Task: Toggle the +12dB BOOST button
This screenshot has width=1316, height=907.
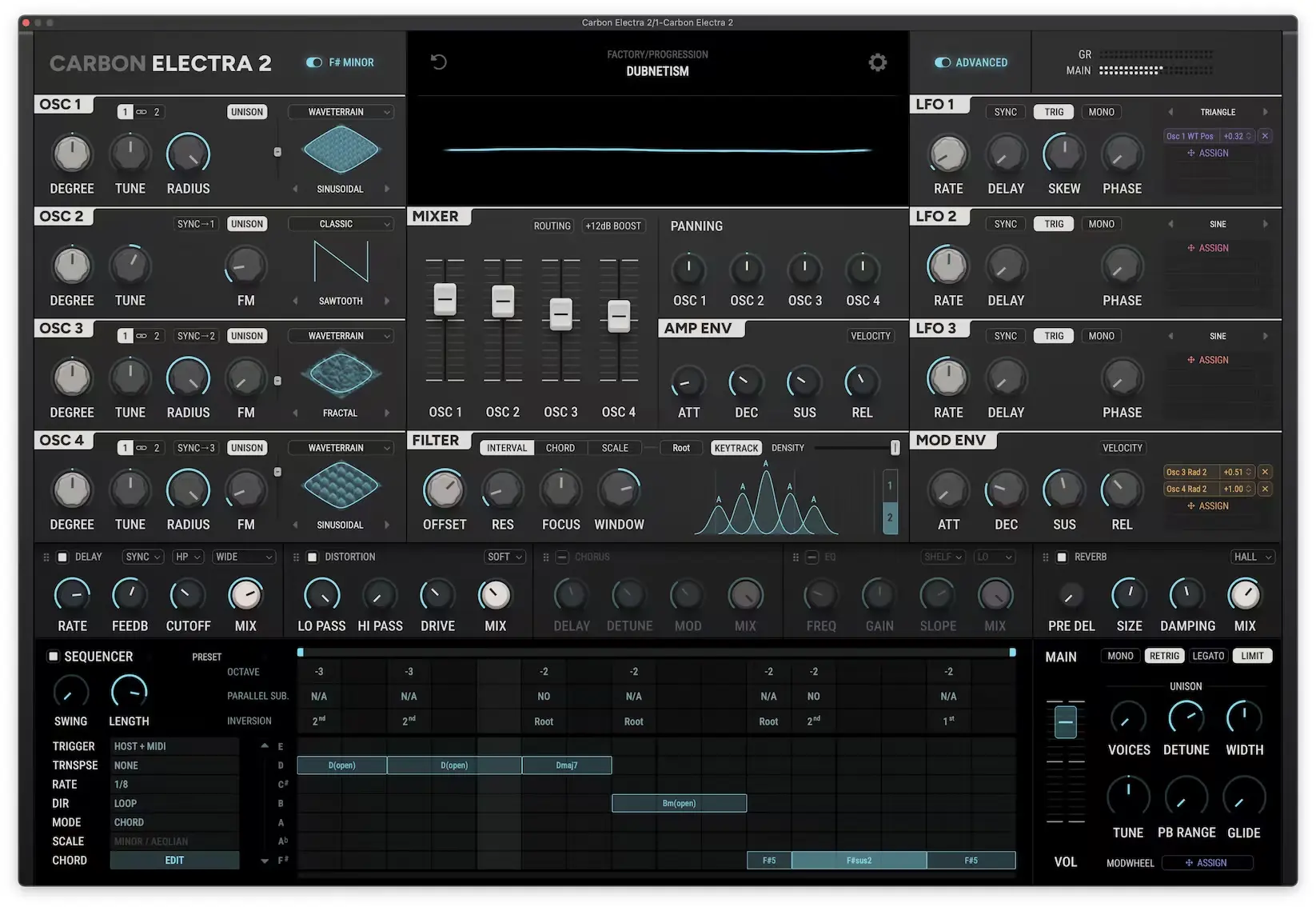Action: click(x=613, y=226)
